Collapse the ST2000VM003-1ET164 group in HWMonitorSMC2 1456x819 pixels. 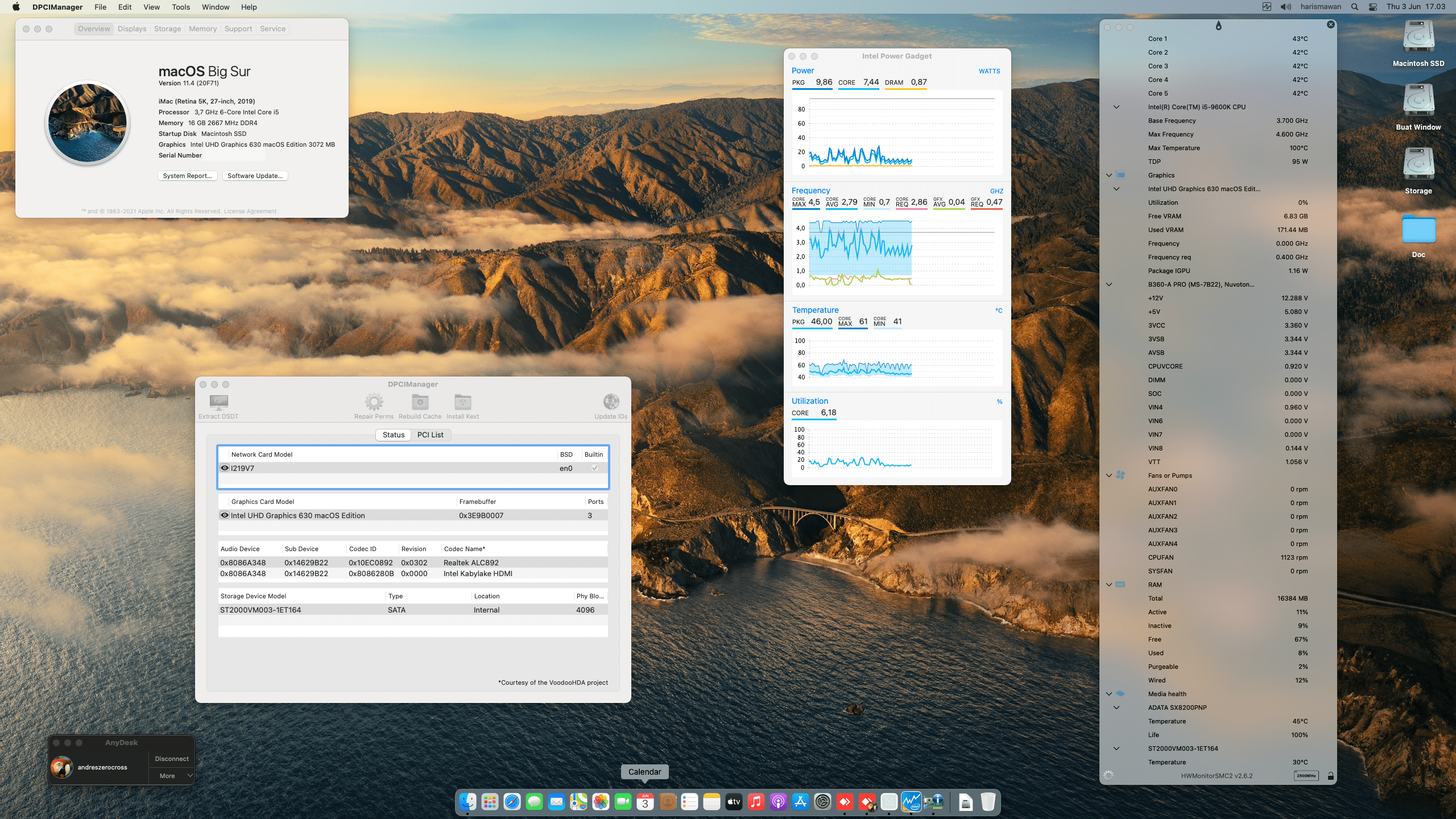[x=1116, y=748]
